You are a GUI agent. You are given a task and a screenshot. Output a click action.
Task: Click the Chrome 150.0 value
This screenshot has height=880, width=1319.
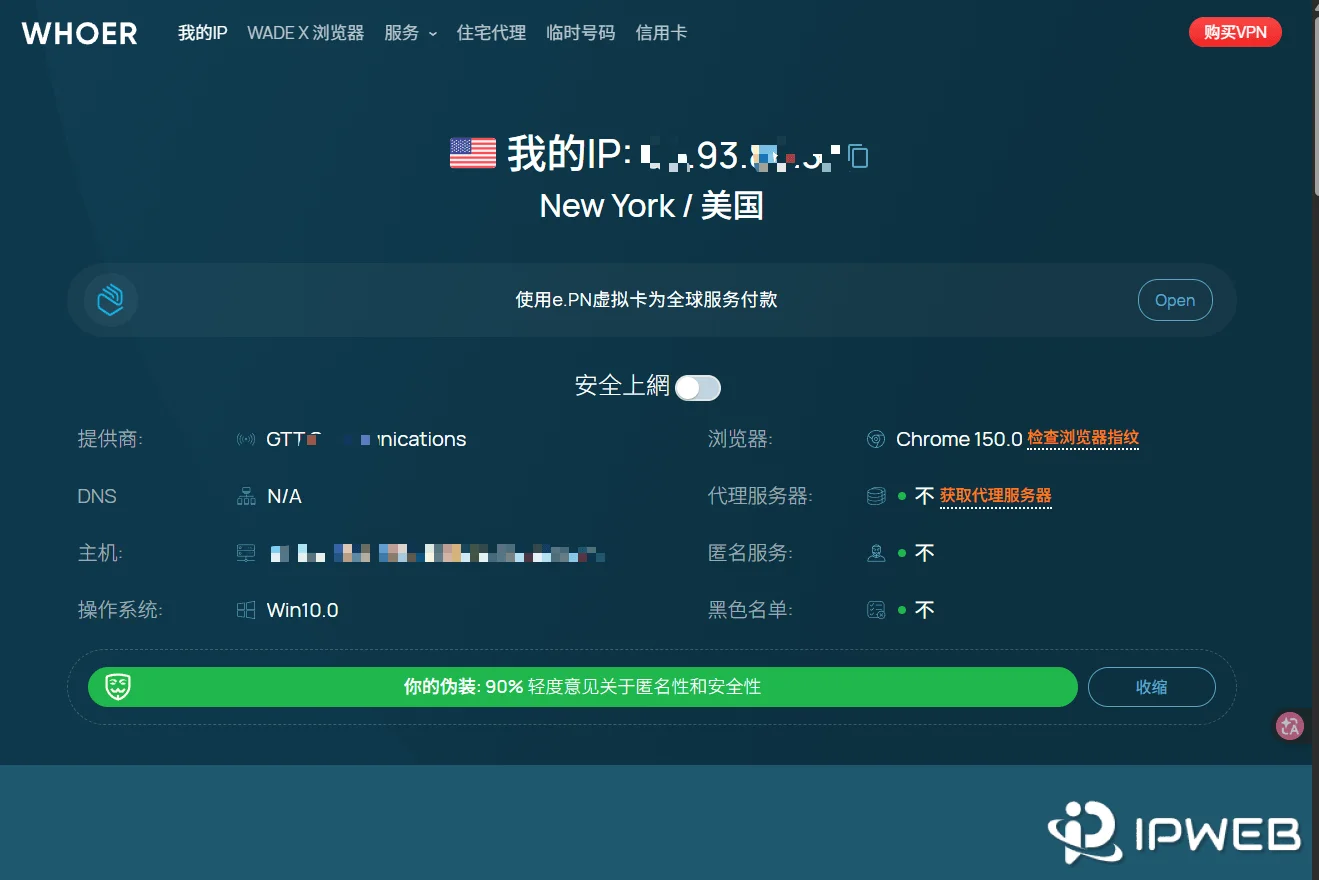[959, 439]
